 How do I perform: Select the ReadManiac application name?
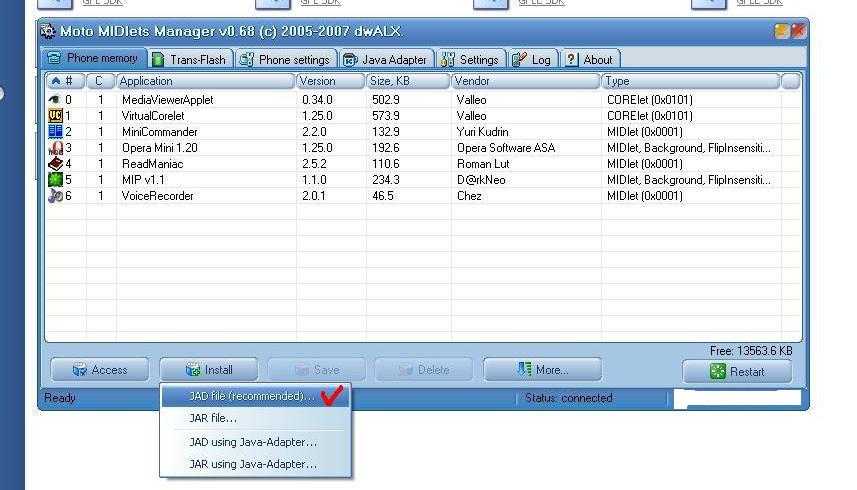click(152, 163)
